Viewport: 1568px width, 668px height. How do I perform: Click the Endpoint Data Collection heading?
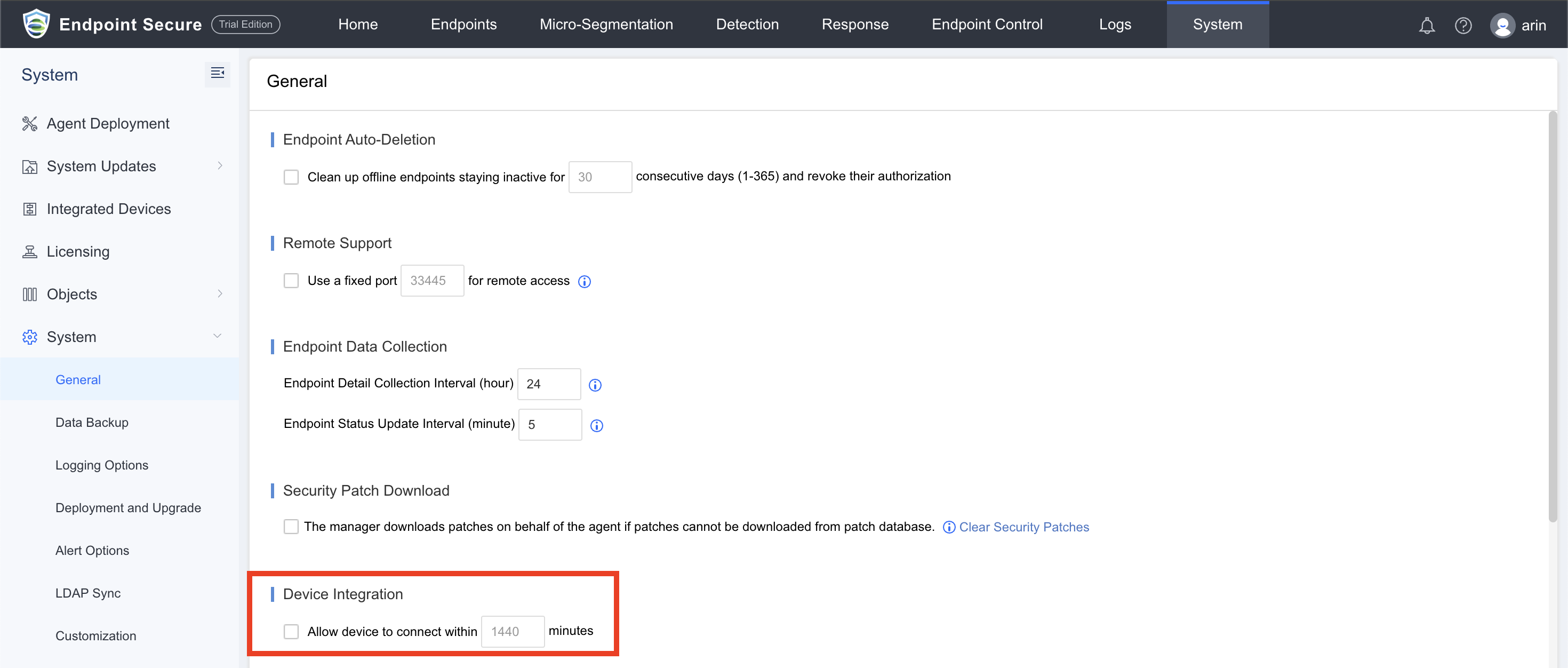(365, 346)
